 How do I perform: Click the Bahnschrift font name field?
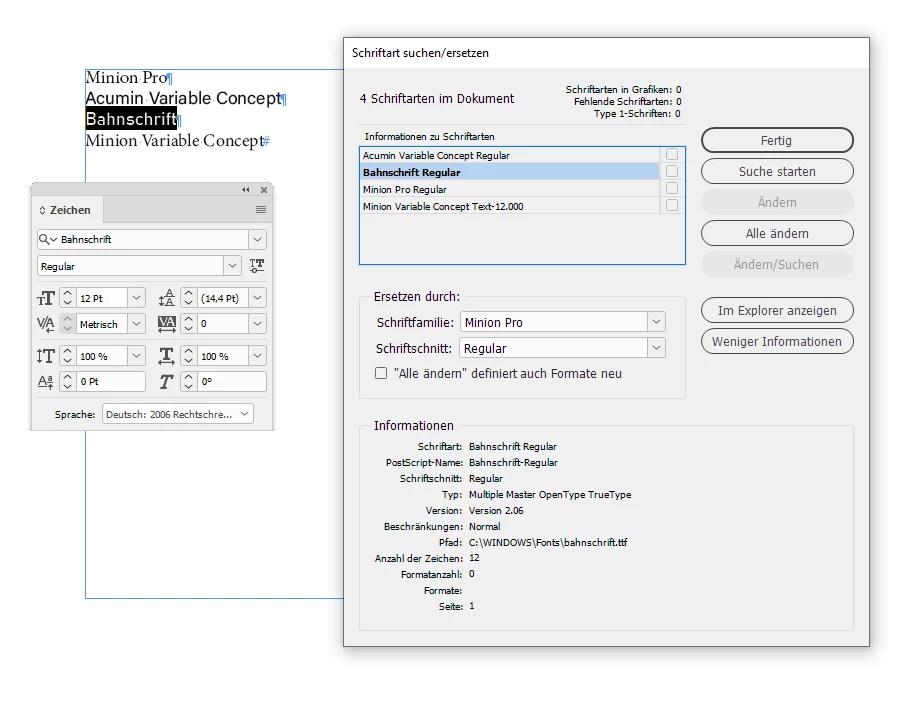(x=154, y=239)
